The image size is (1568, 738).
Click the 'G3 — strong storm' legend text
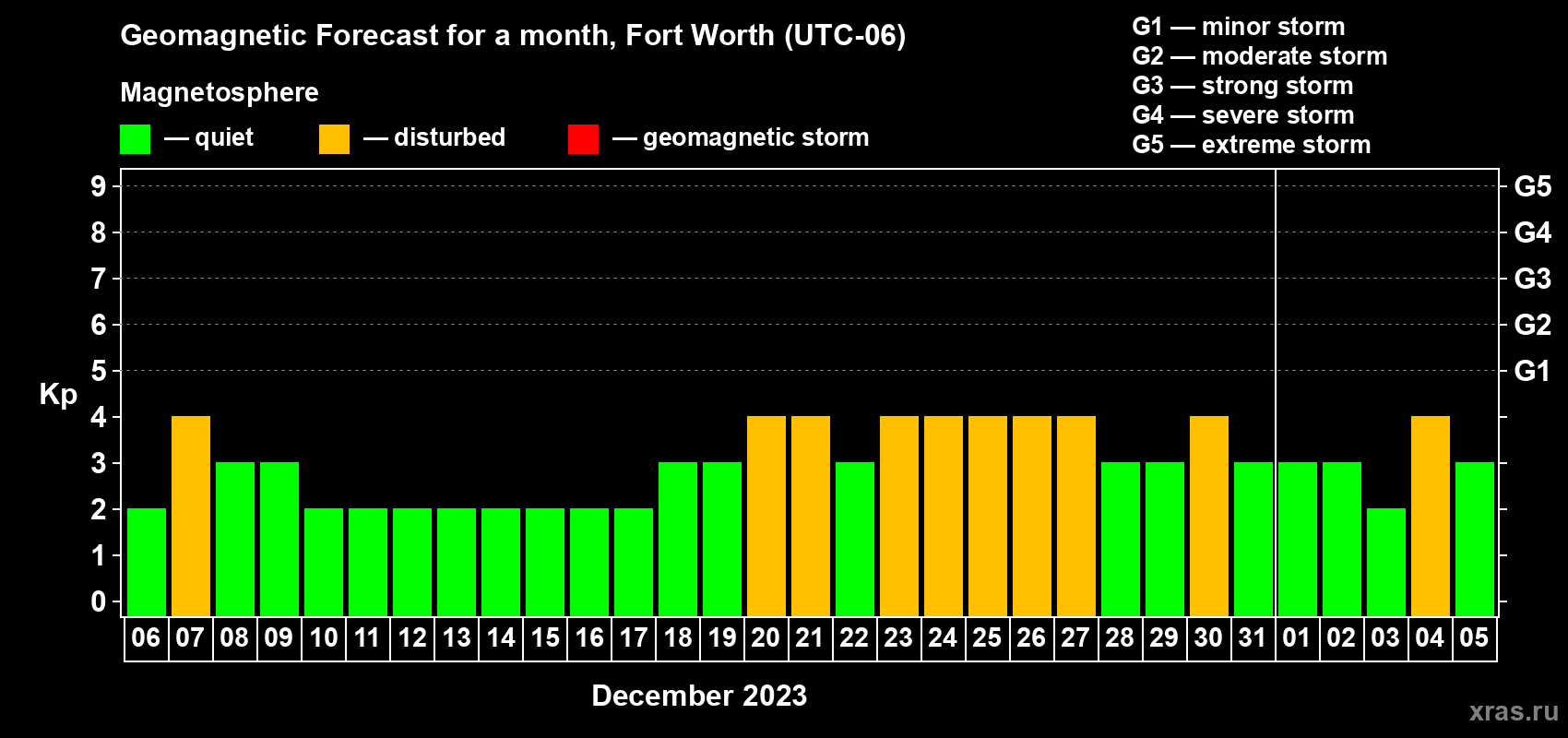point(1242,86)
